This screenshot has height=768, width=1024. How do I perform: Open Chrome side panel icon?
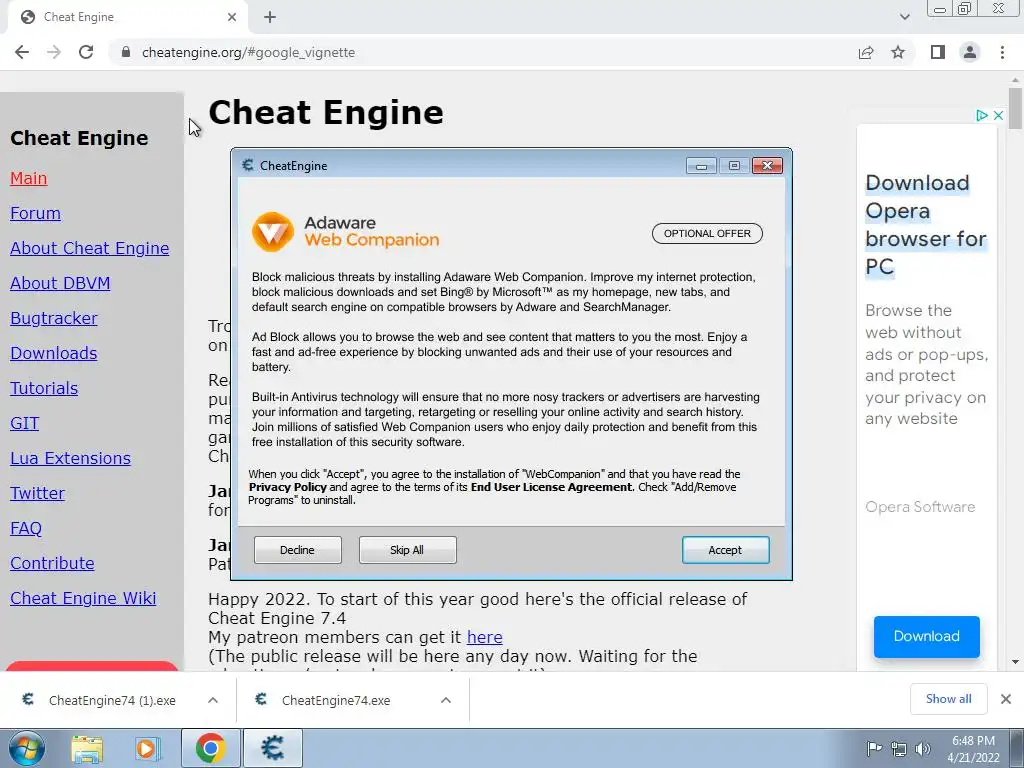click(x=937, y=52)
